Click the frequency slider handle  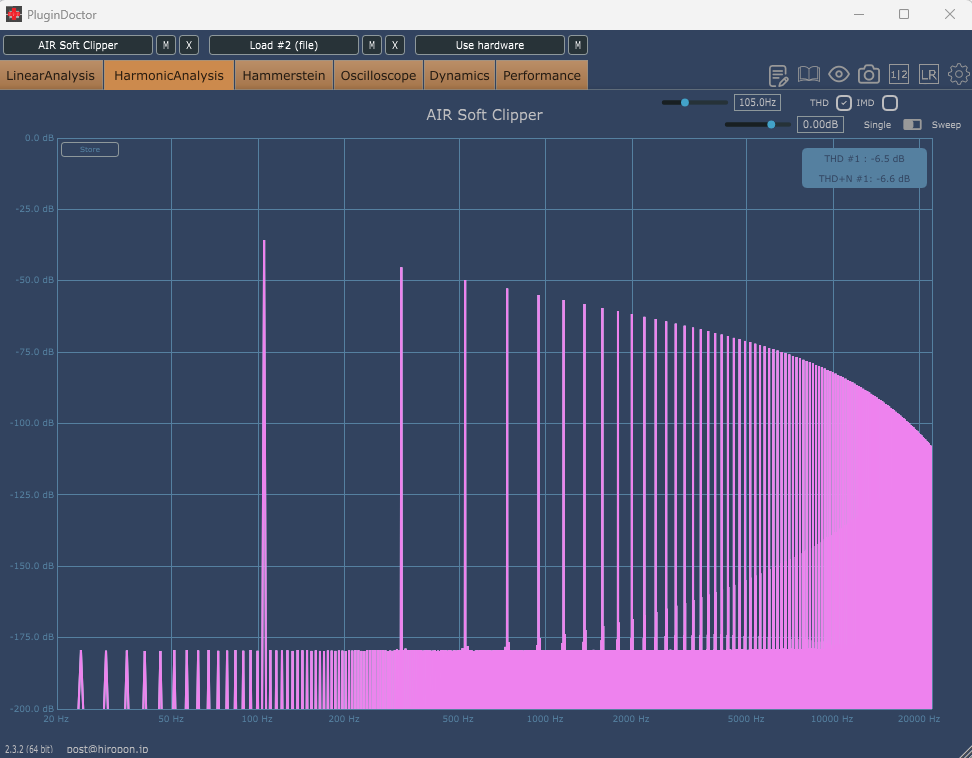pos(685,102)
